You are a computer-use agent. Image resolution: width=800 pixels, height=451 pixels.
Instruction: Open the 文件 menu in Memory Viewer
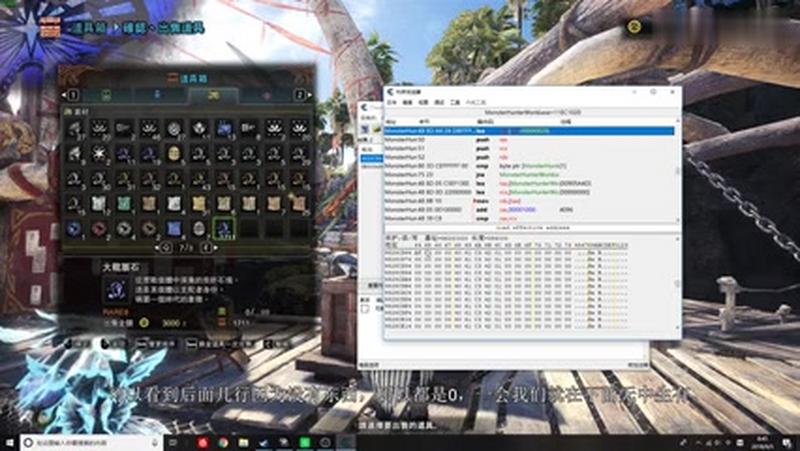click(x=391, y=103)
